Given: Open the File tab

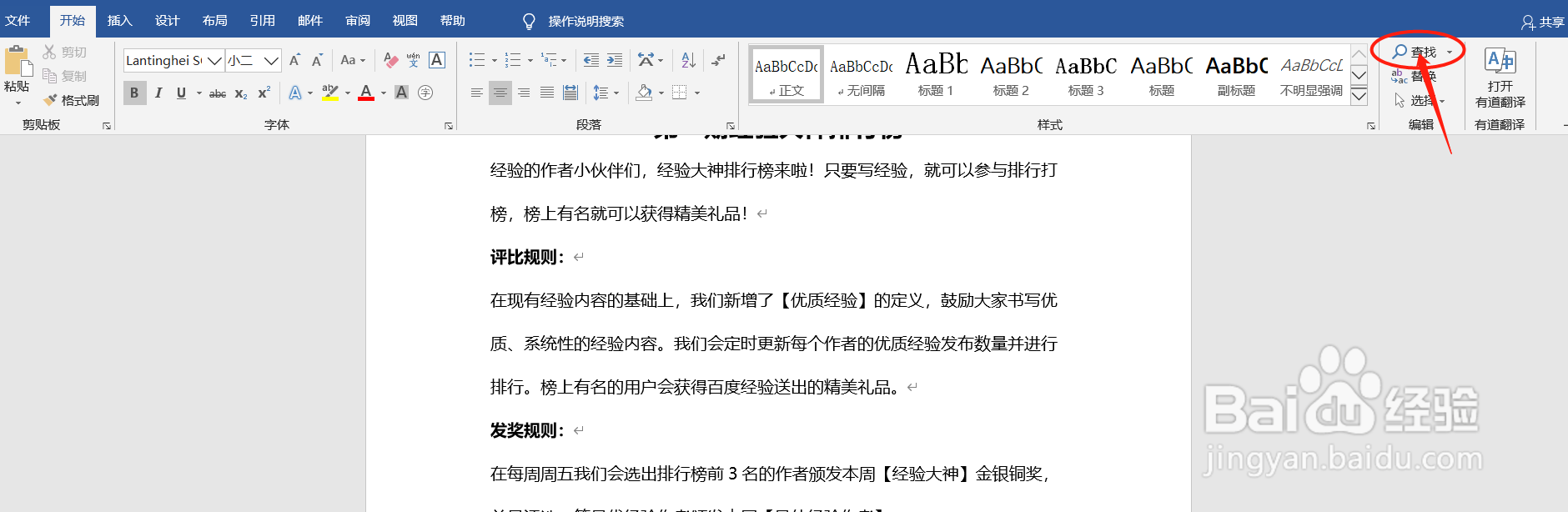Looking at the screenshot, I should click(x=18, y=21).
